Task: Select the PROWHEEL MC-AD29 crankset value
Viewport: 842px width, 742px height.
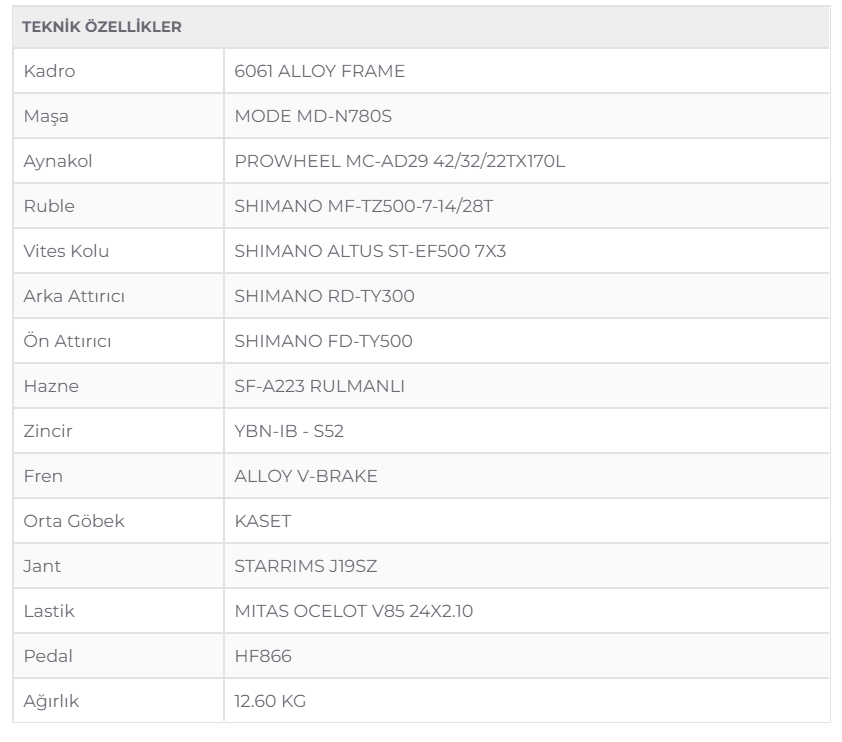Action: point(400,161)
